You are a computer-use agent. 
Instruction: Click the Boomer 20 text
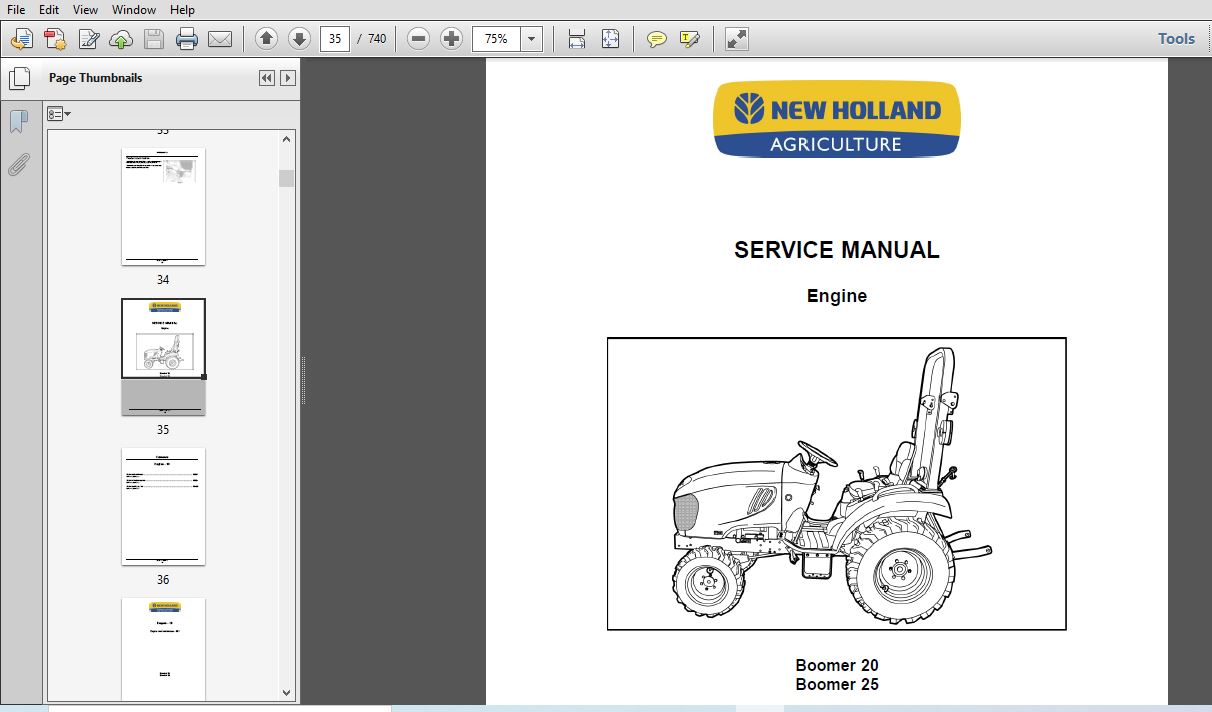pyautogui.click(x=837, y=665)
